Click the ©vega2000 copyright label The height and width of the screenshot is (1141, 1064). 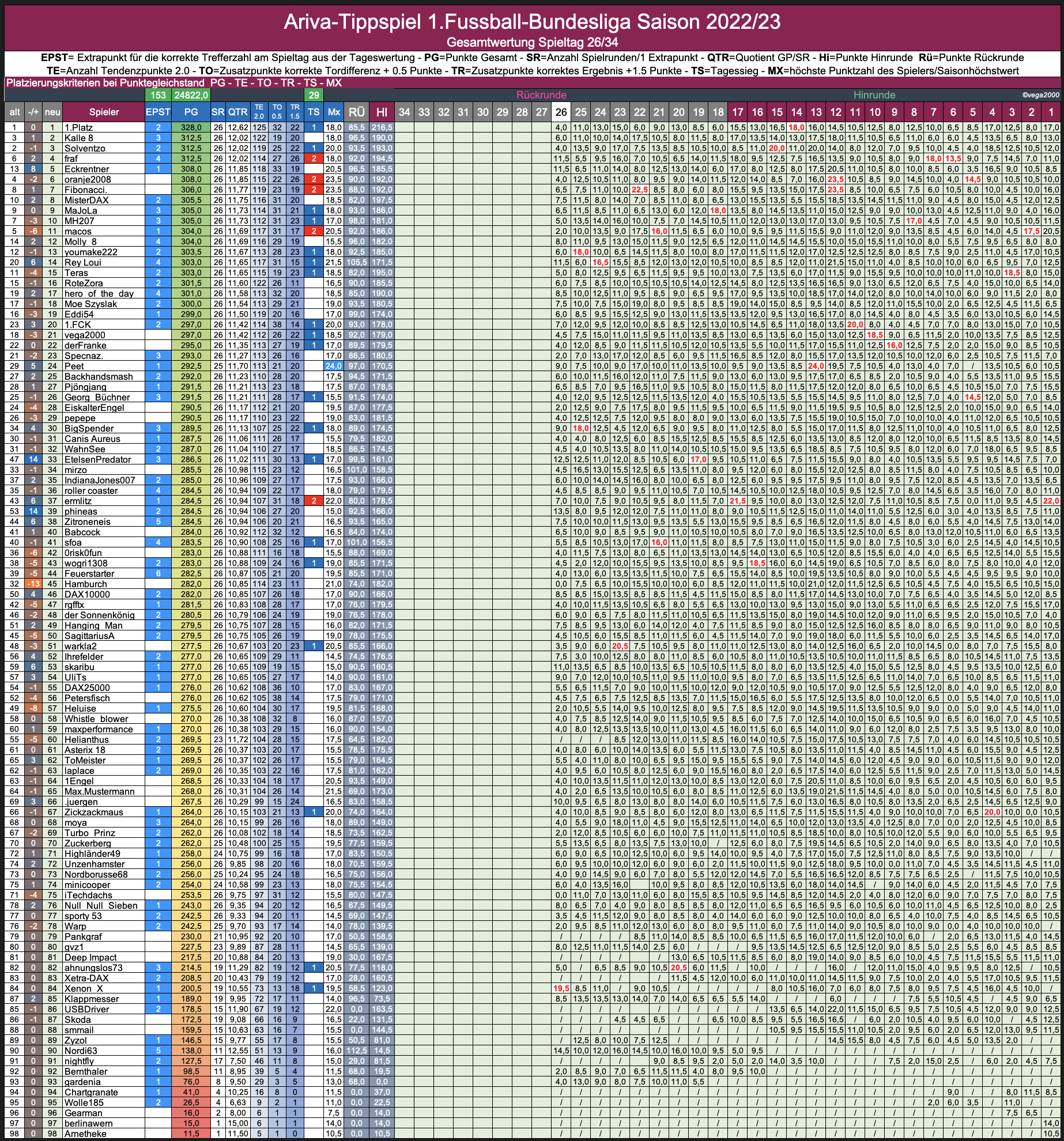click(1040, 95)
